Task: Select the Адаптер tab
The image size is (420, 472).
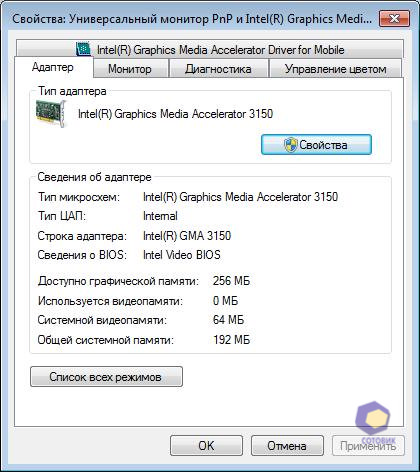Action: point(53,67)
